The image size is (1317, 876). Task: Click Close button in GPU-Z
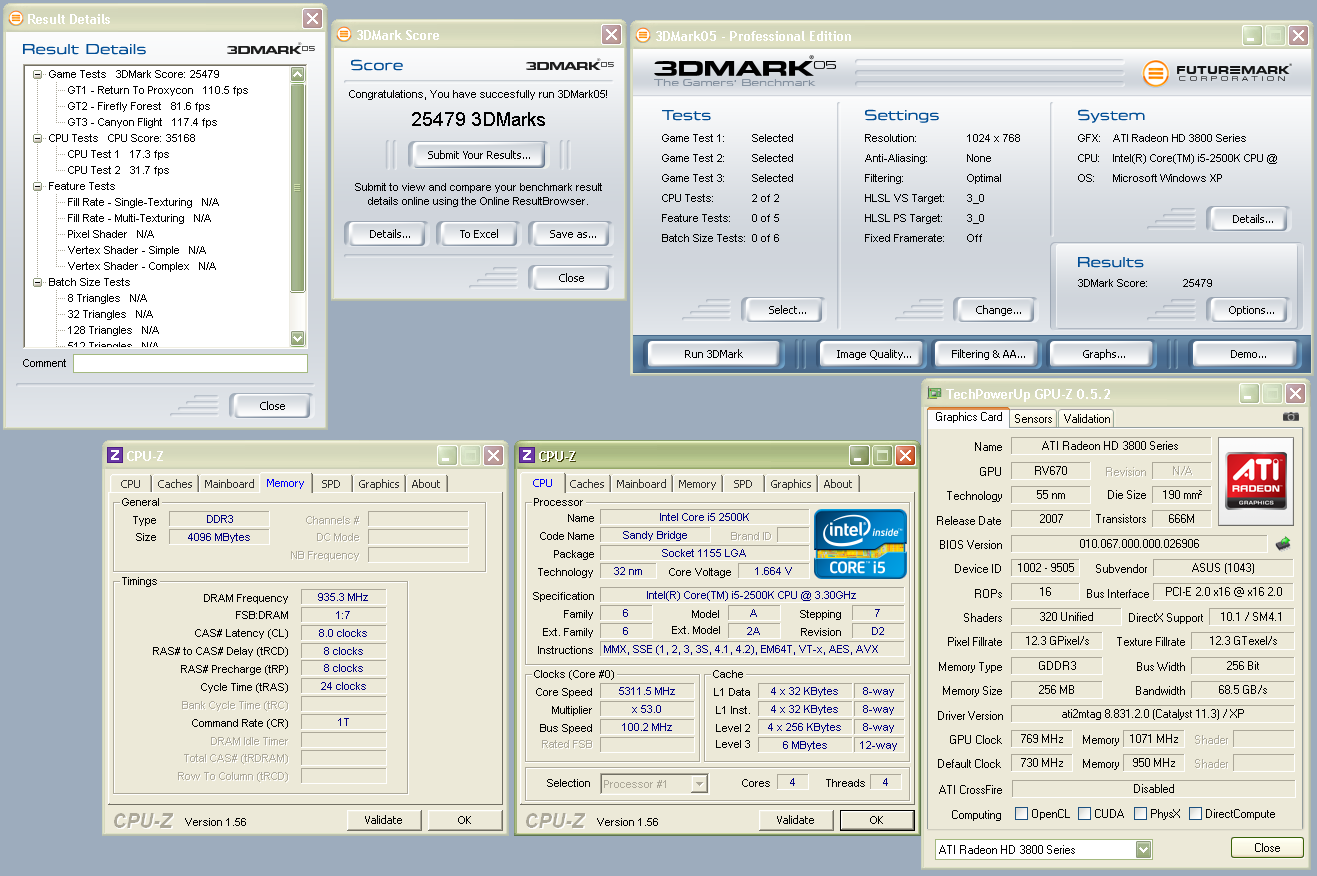coord(1267,848)
